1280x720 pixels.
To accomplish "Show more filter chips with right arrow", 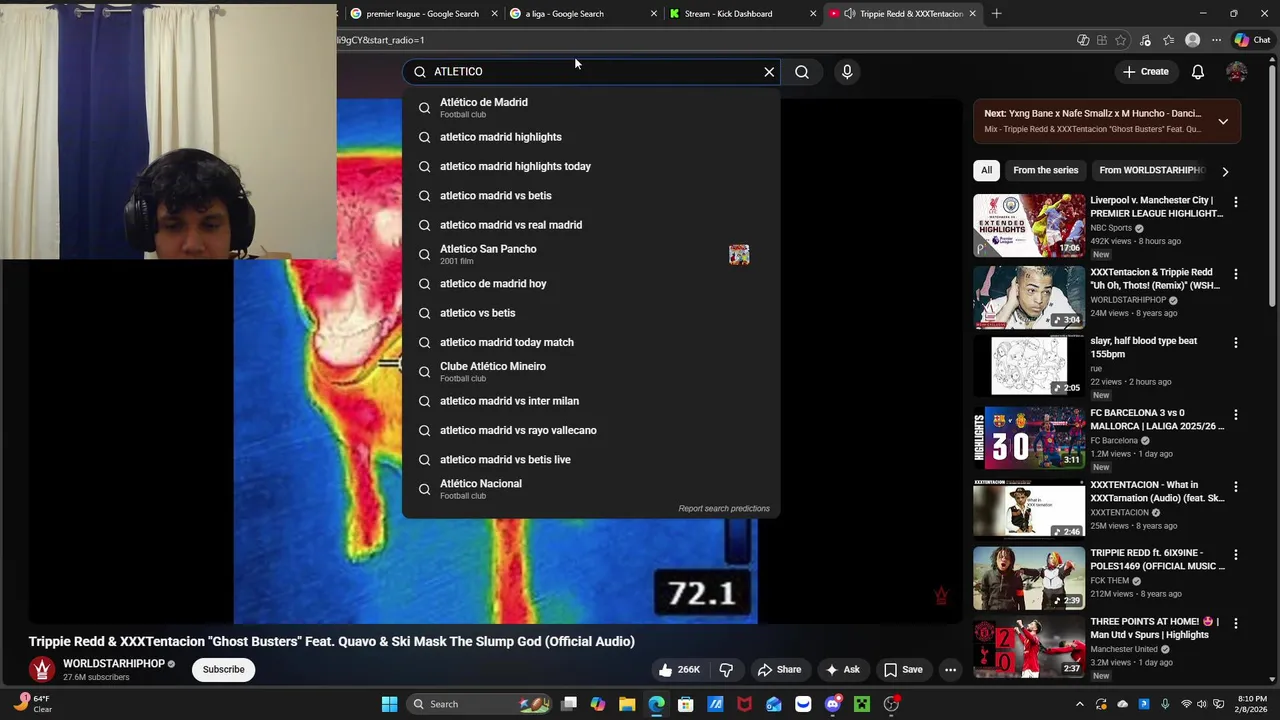I will pyautogui.click(x=1225, y=171).
